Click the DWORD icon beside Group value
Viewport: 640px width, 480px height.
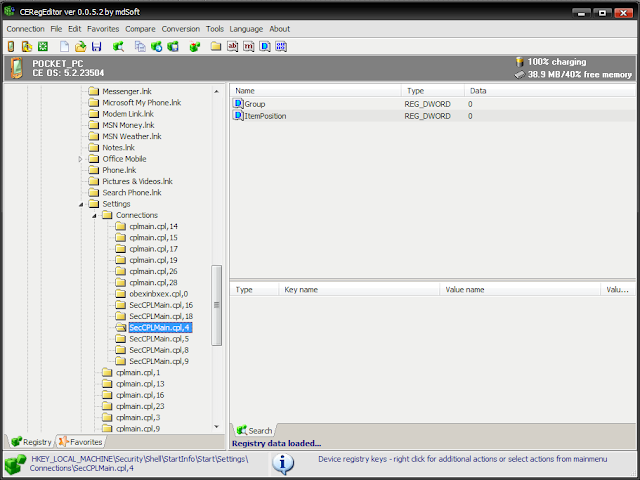pos(238,104)
